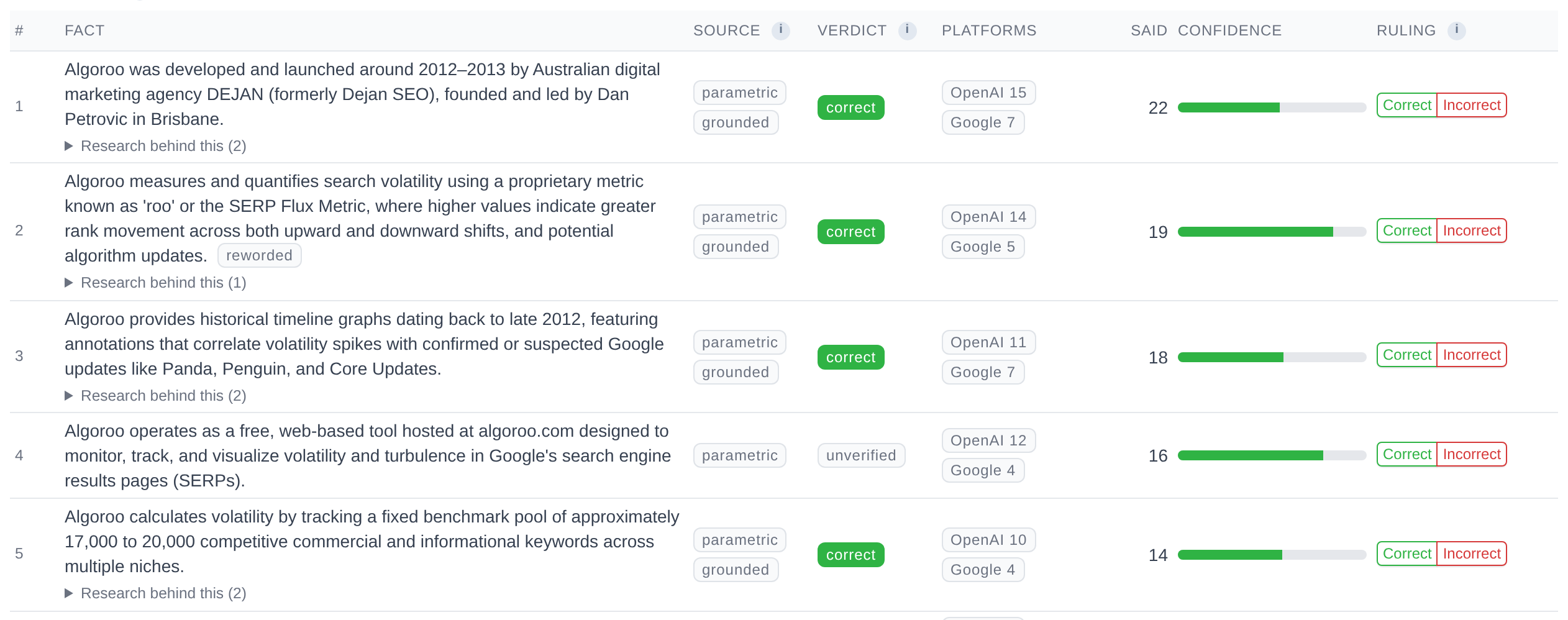Mark fact 1 ruling as Correct

tap(1406, 105)
